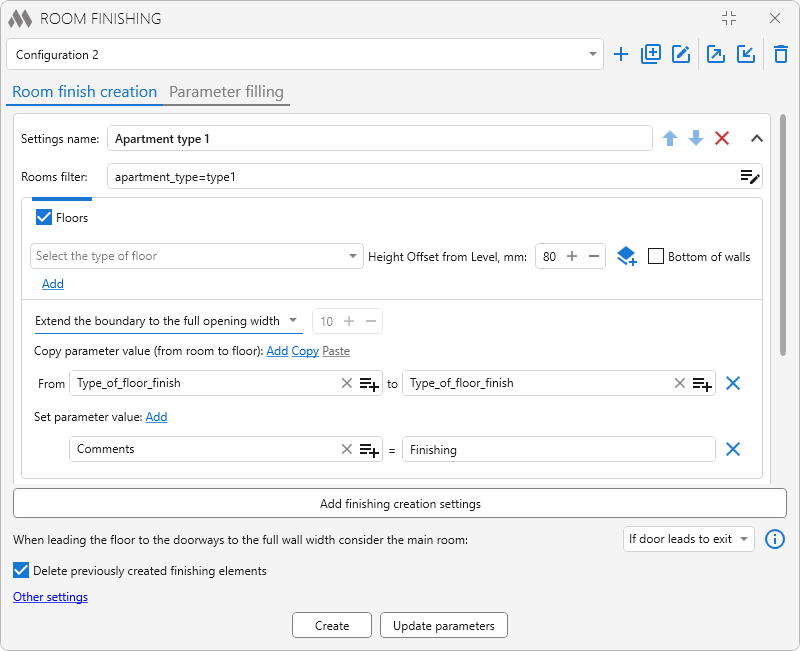800x651 pixels.
Task: Increase the Height Offset from Level value
Action: (572, 256)
